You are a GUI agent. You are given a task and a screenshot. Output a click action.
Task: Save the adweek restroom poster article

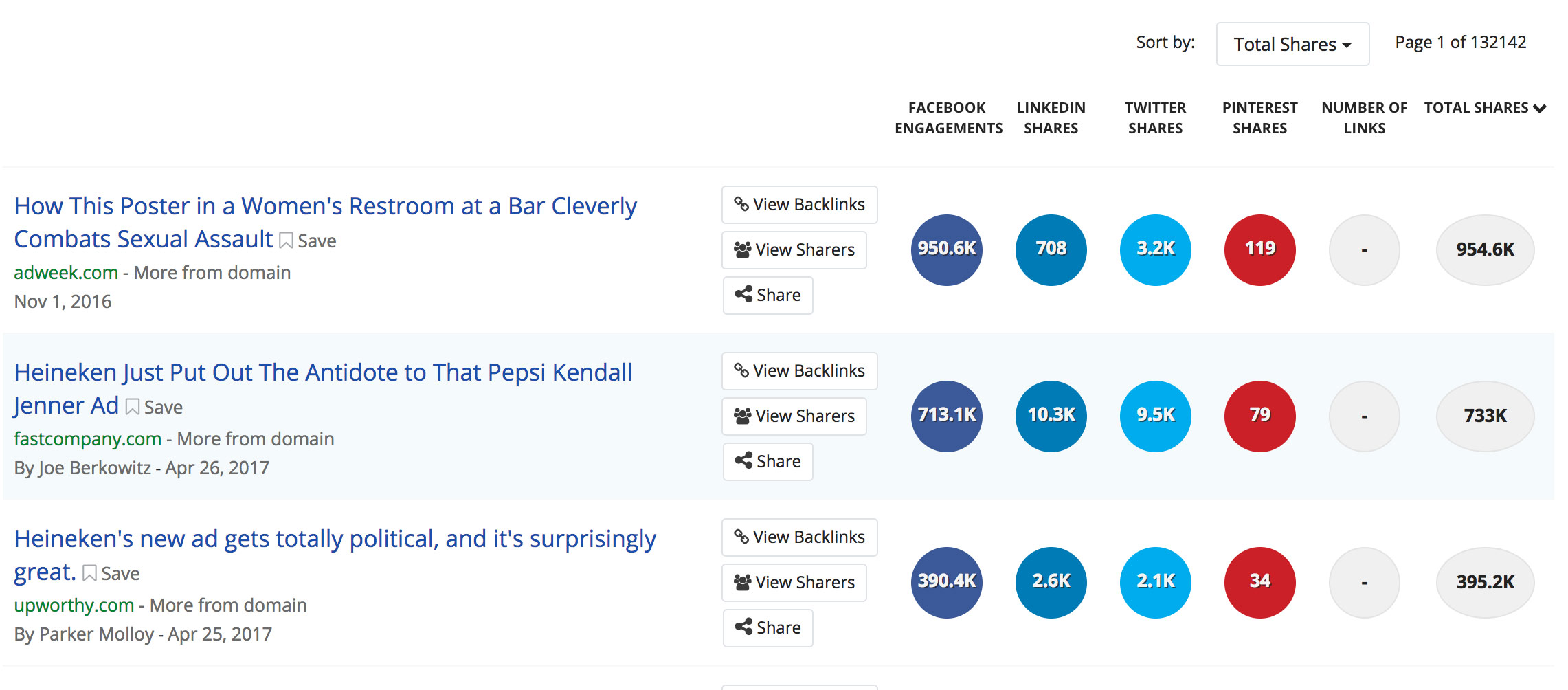point(308,241)
